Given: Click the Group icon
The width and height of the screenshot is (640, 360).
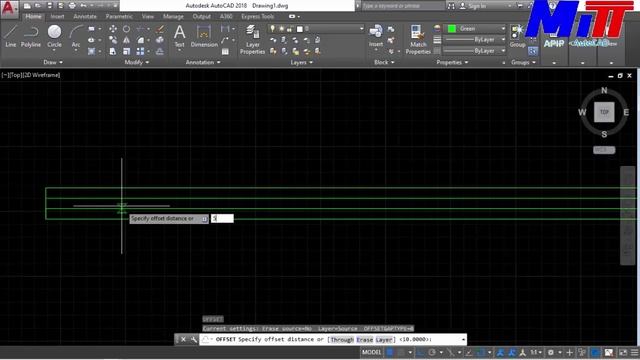Looking at the screenshot, I should tap(518, 36).
